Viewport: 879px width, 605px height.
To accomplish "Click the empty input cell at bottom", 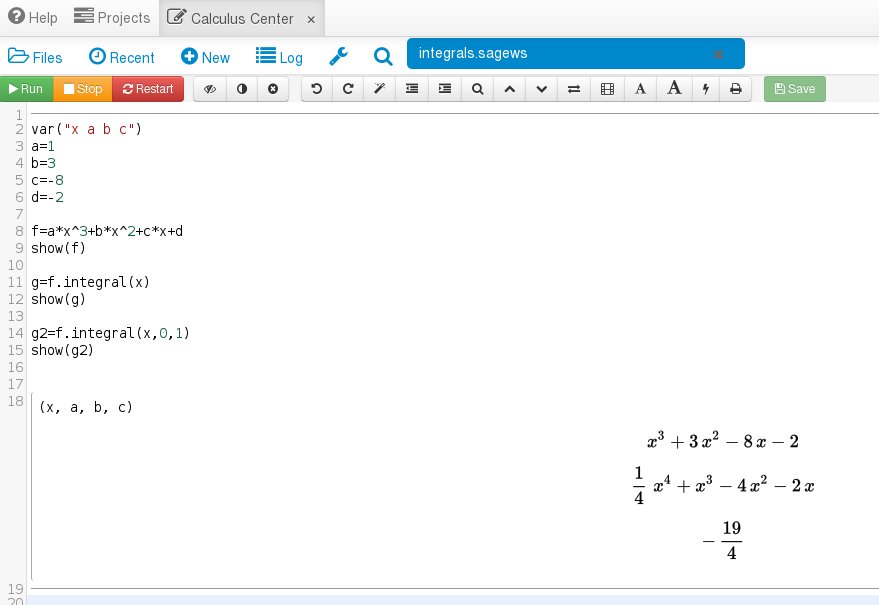I will tap(450, 599).
